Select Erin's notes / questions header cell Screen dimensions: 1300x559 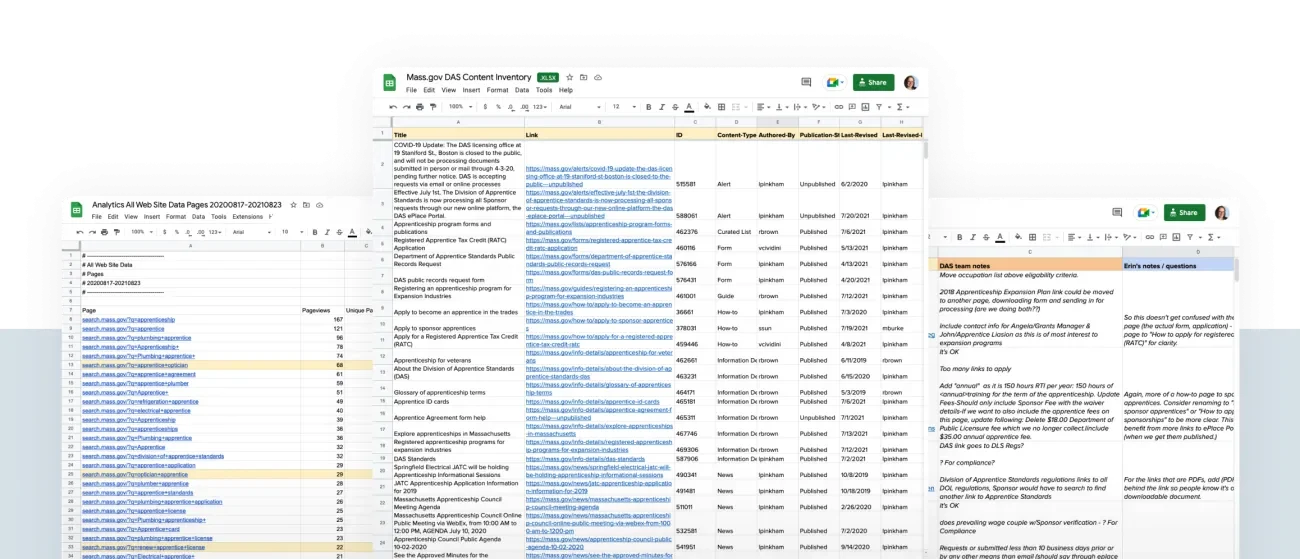point(1177,265)
